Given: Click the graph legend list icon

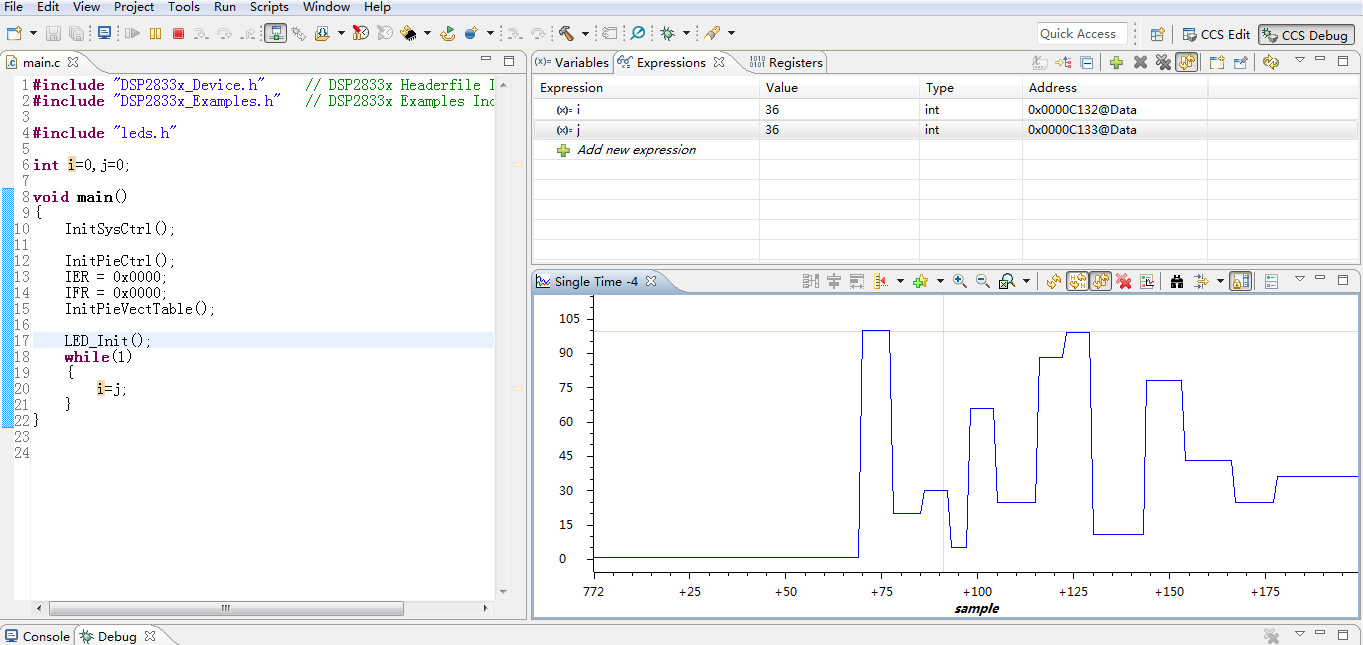Looking at the screenshot, I should coord(1271,281).
